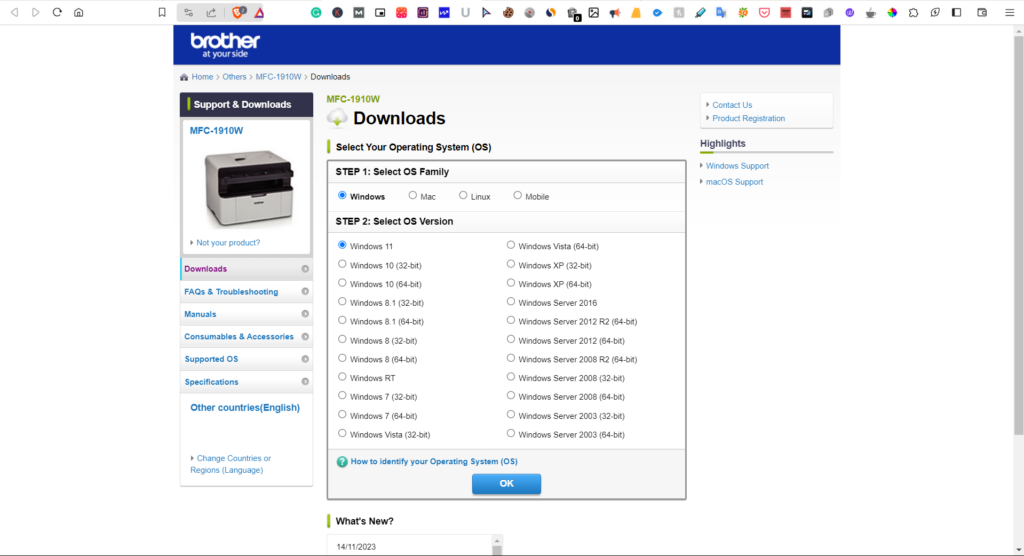The height and width of the screenshot is (556, 1024).
Task: Click the Brother logo in the header
Action: click(225, 44)
